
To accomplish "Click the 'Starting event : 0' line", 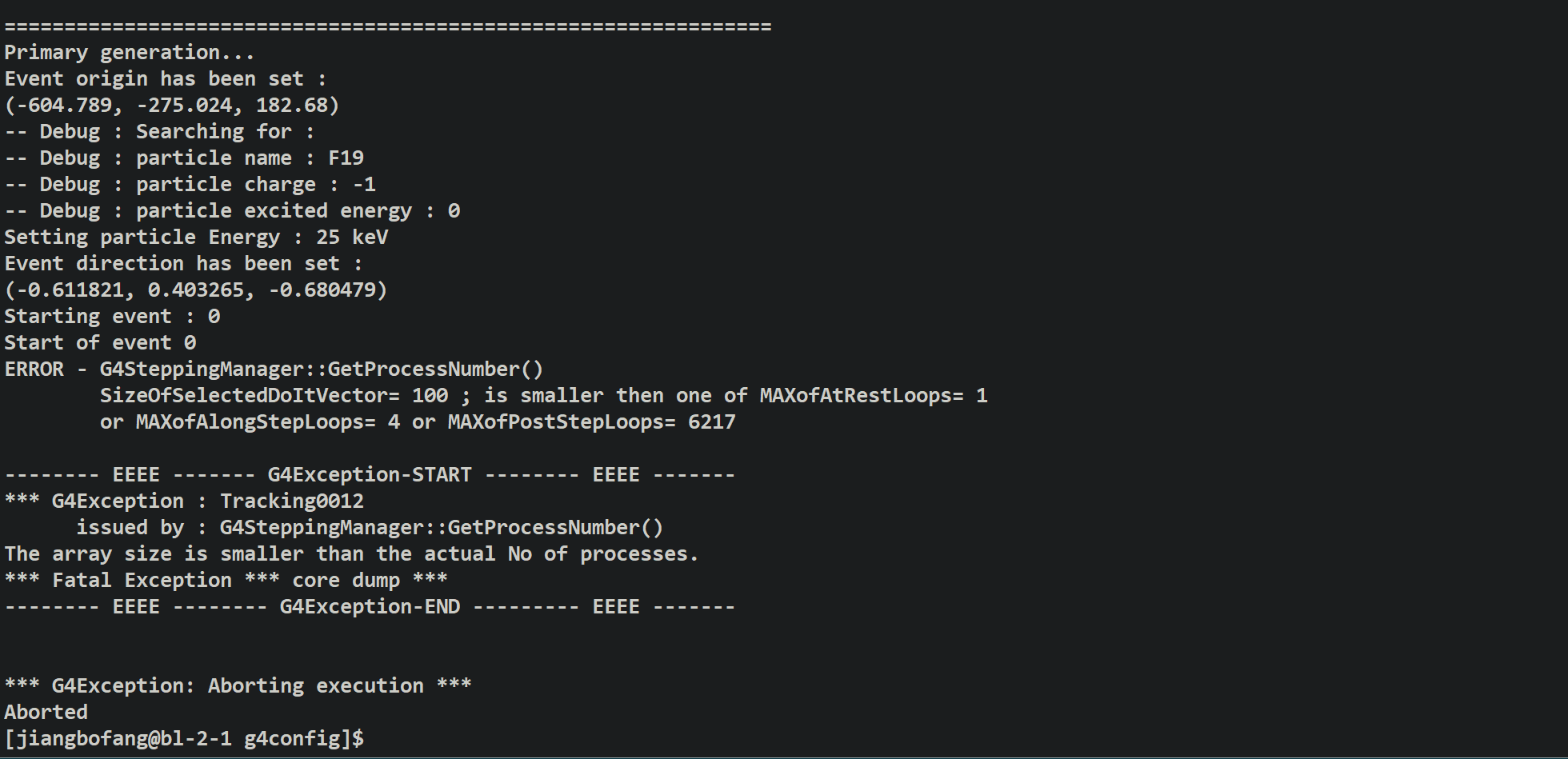I will pos(112,316).
